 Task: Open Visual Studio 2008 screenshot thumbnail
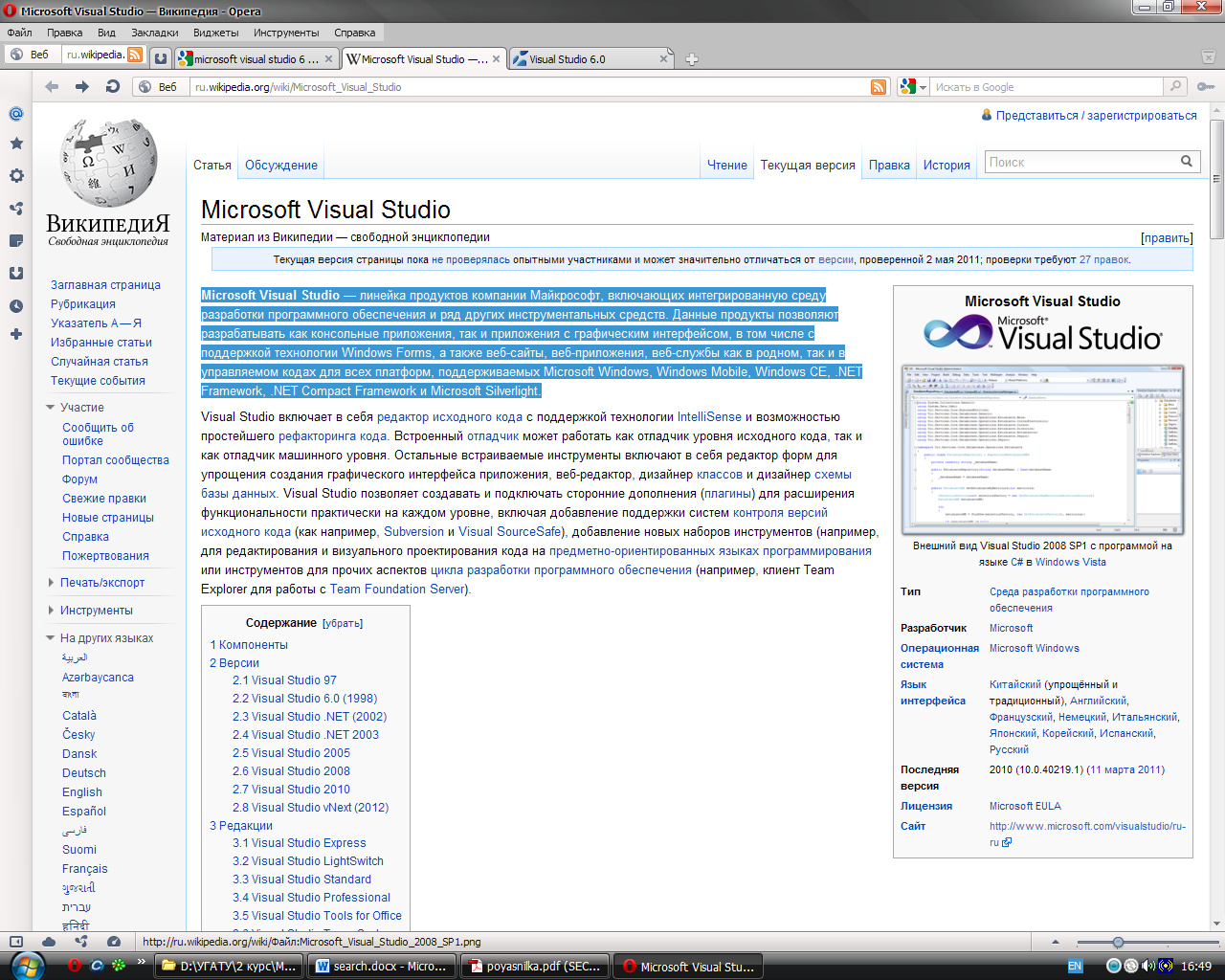[x=1042, y=449]
